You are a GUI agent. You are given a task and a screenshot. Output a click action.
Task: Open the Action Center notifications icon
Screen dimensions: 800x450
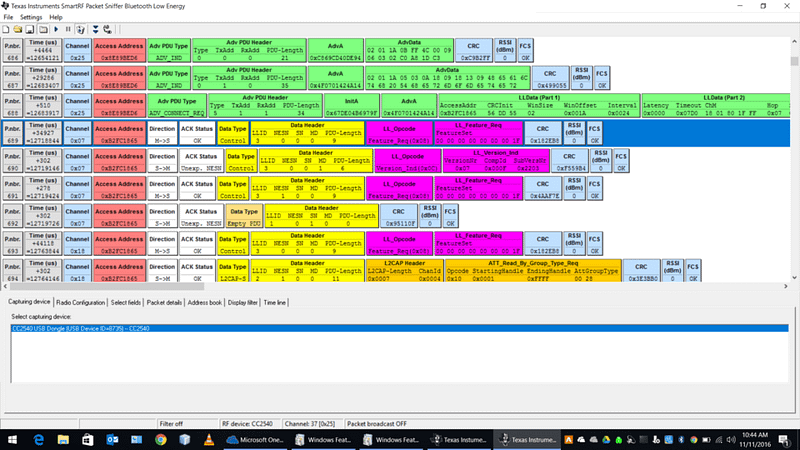coord(784,440)
